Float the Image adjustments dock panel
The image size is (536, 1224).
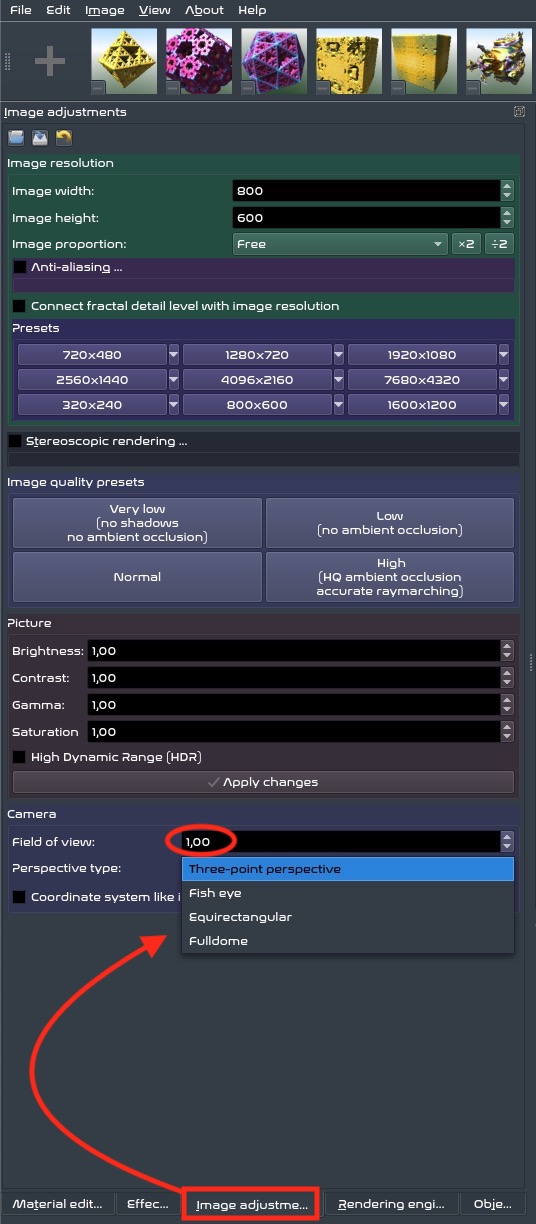pyautogui.click(x=519, y=112)
